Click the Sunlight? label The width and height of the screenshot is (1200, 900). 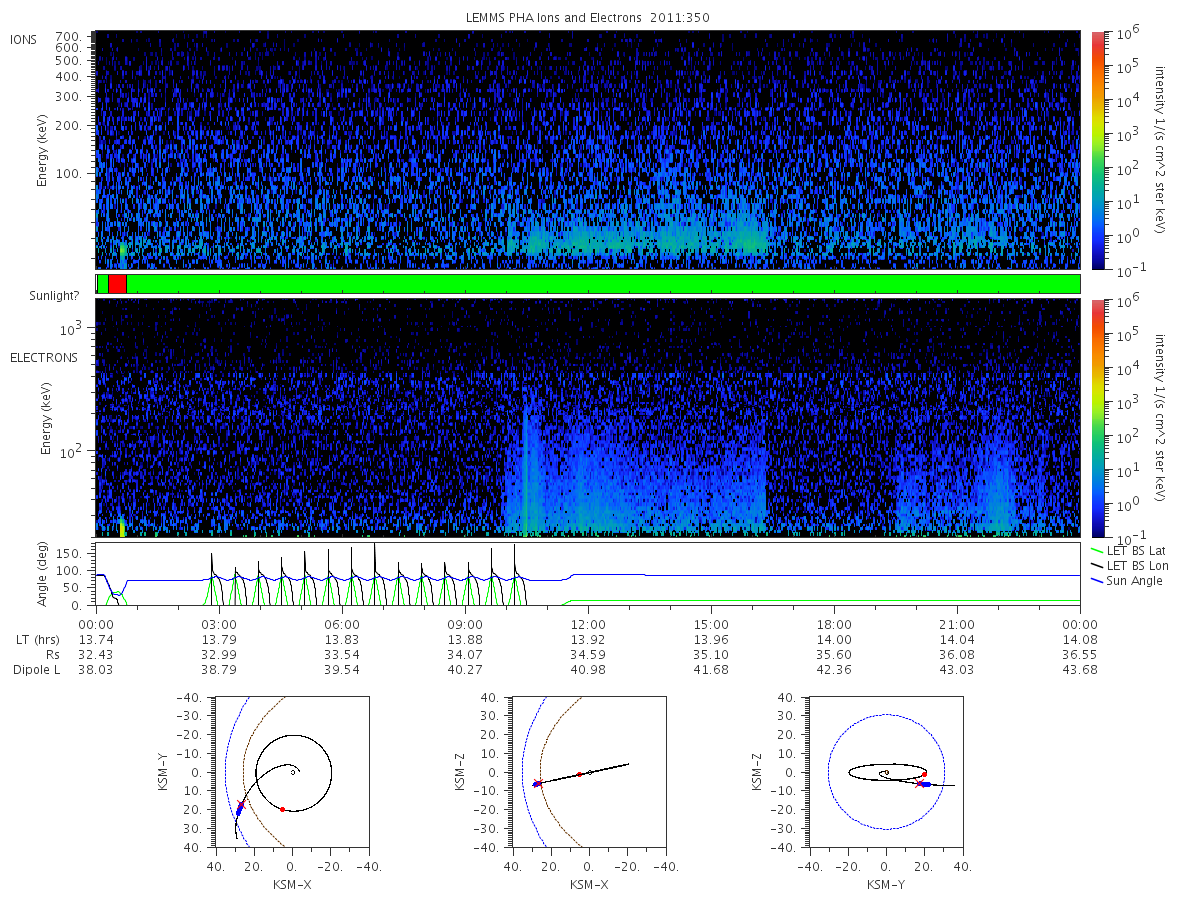(x=54, y=296)
